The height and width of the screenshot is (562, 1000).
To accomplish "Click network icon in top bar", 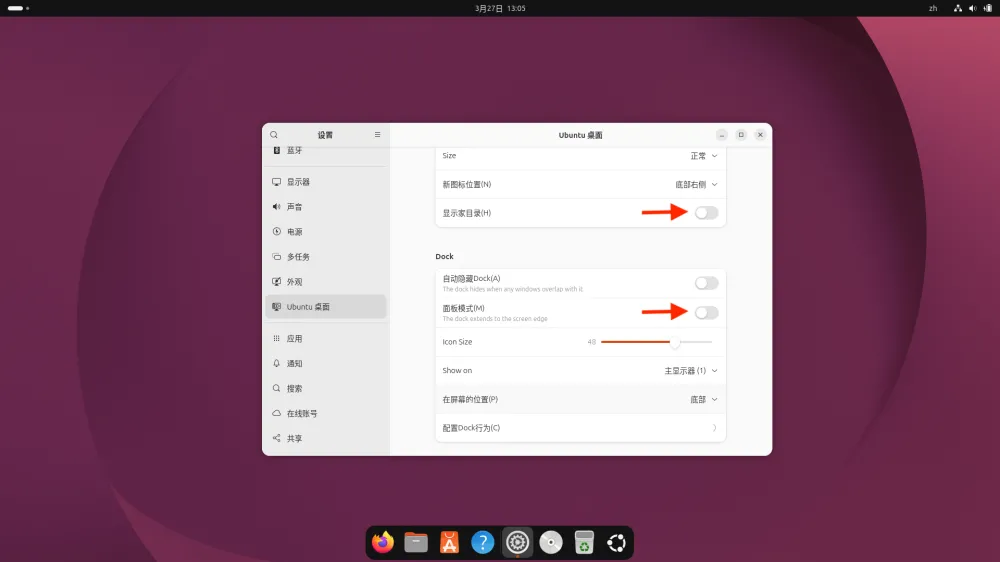I will pos(957,8).
